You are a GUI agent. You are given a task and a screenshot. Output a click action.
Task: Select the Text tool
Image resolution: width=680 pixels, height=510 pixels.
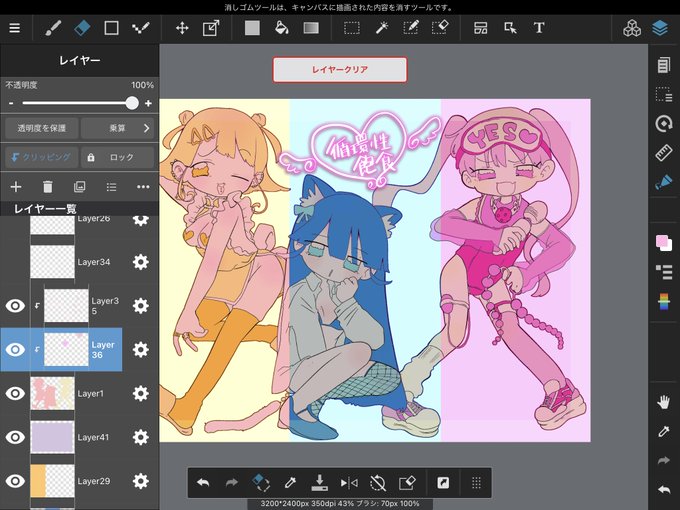pyautogui.click(x=539, y=28)
